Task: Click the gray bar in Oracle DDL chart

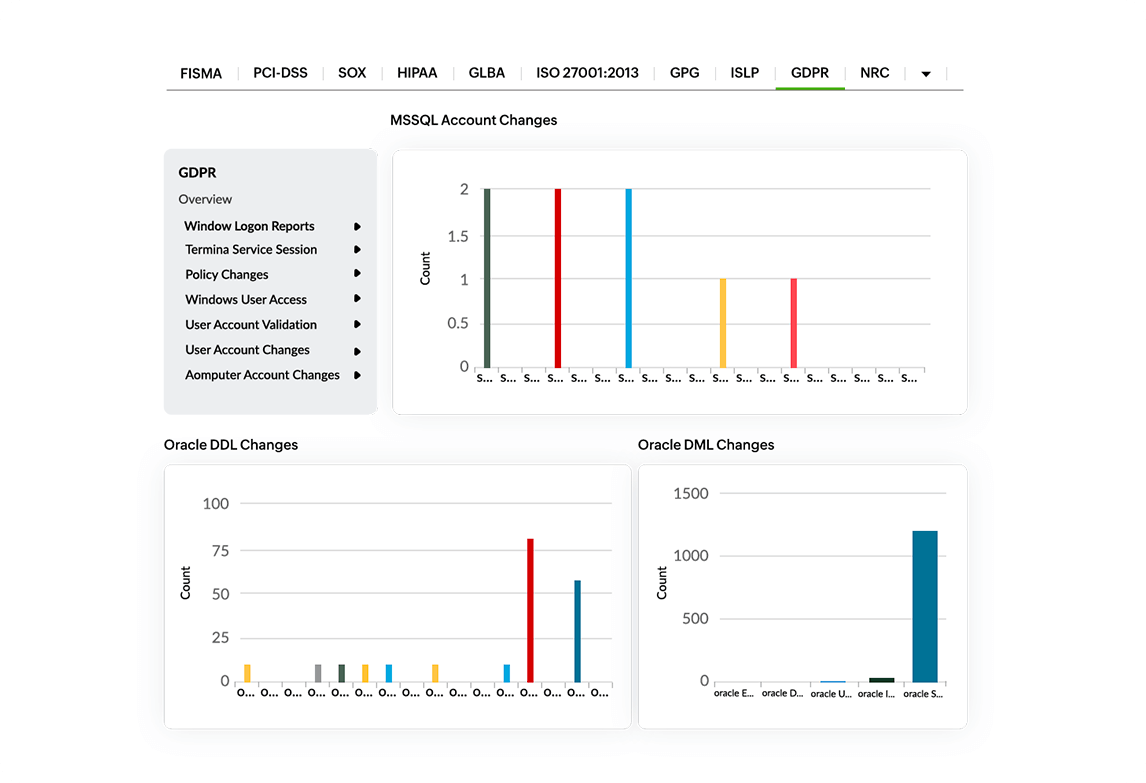Action: point(318,673)
